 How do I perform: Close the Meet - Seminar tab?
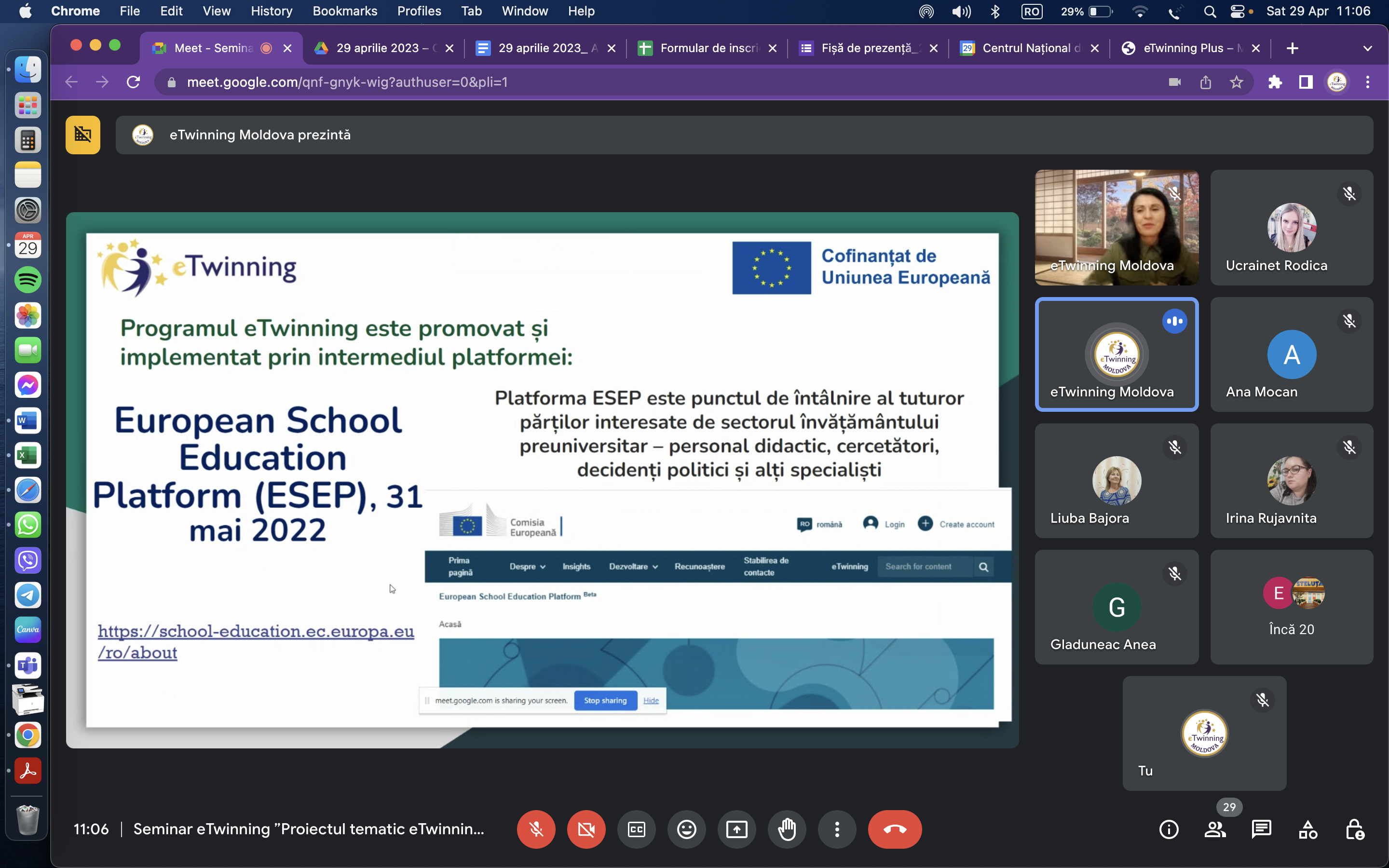point(287,48)
